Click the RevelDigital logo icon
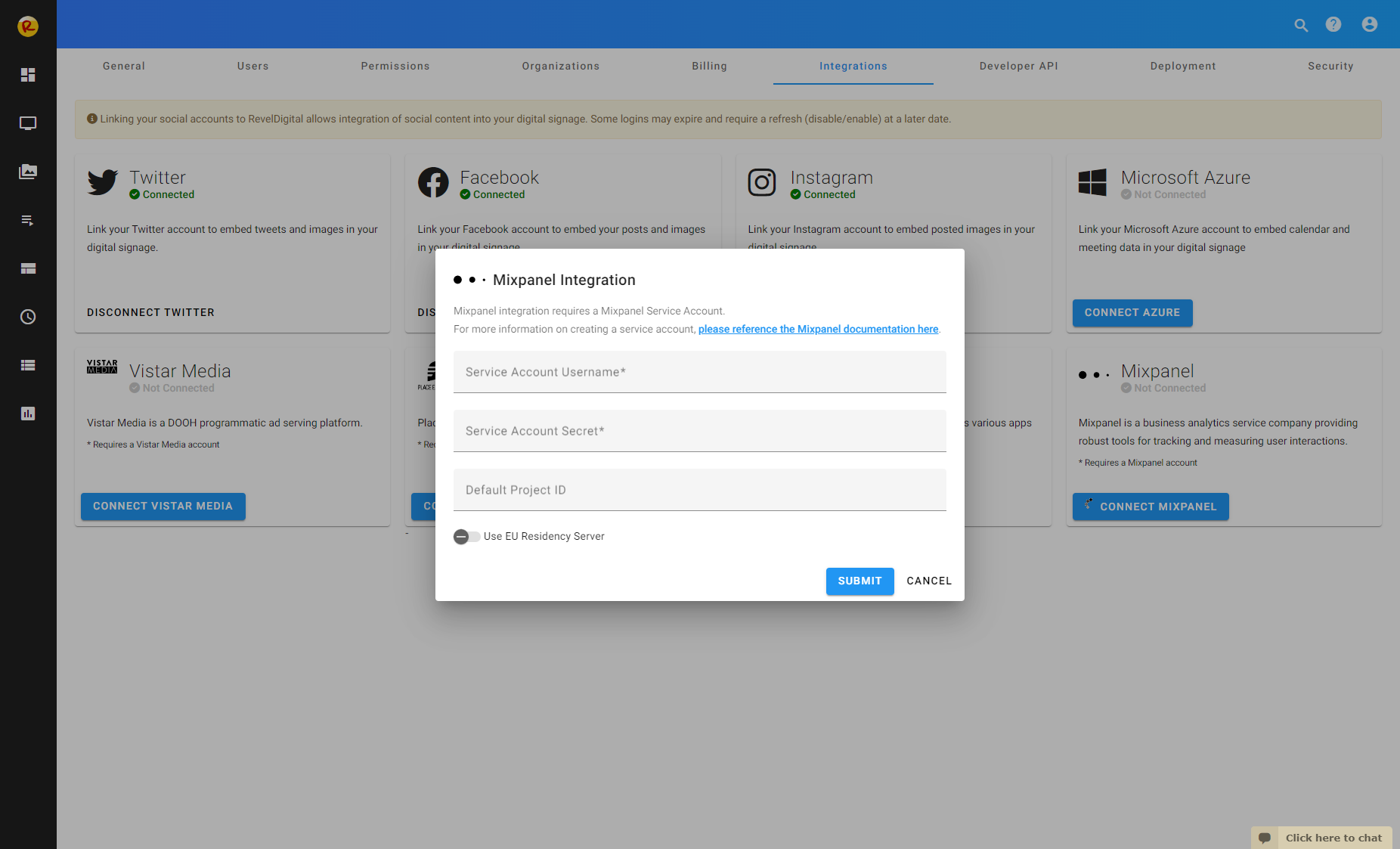1400x849 pixels. [x=28, y=26]
